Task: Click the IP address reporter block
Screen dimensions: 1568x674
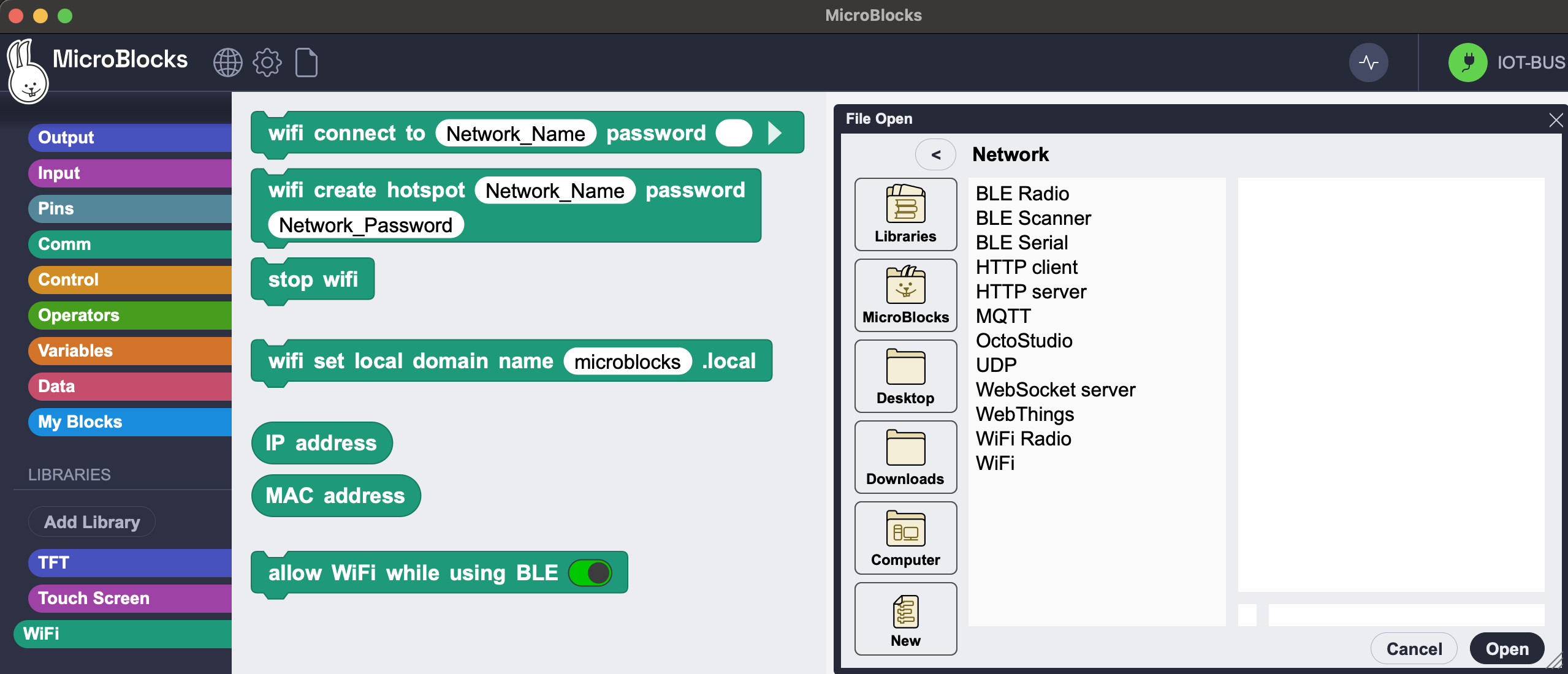Action: tap(322, 443)
